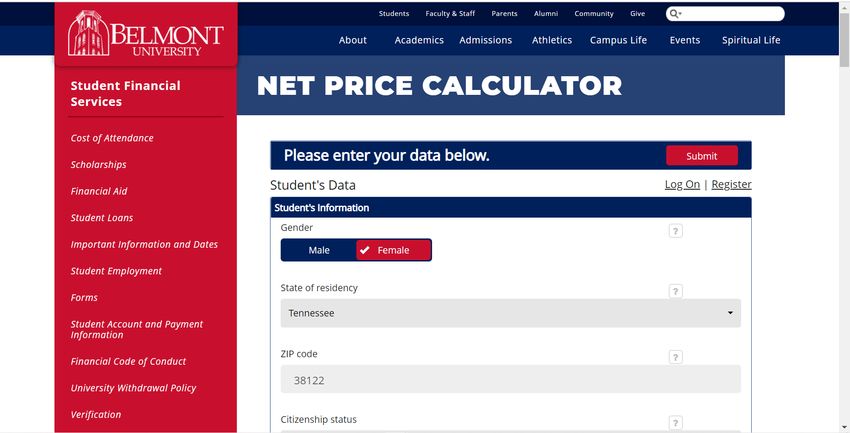Open the State of residency help icon
Image resolution: width=850 pixels, height=433 pixels.
point(675,291)
